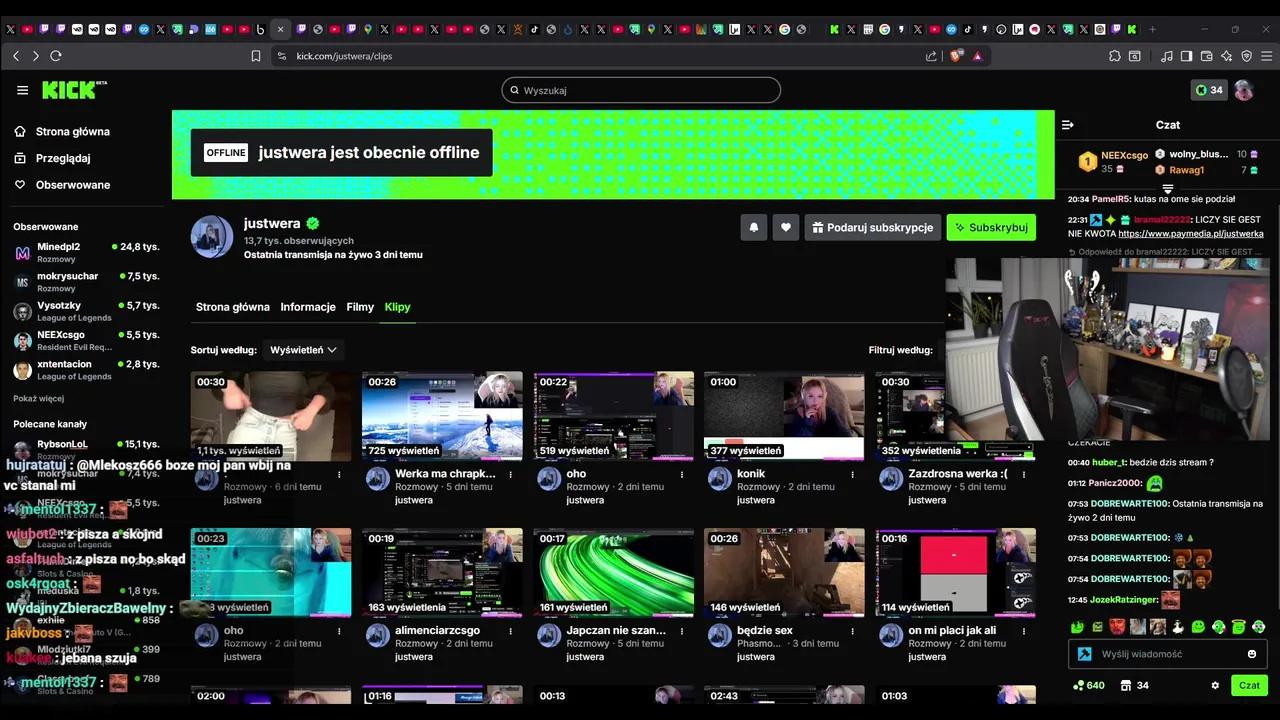Viewport: 1280px width, 720px height.
Task: Open options menu for clip 'będzie sex'
Action: [852, 631]
